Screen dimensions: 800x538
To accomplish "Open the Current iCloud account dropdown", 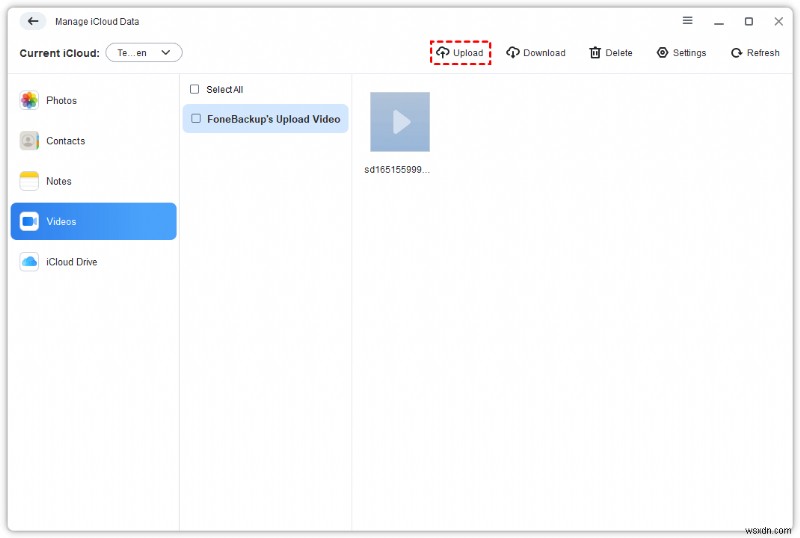I will tap(144, 53).
